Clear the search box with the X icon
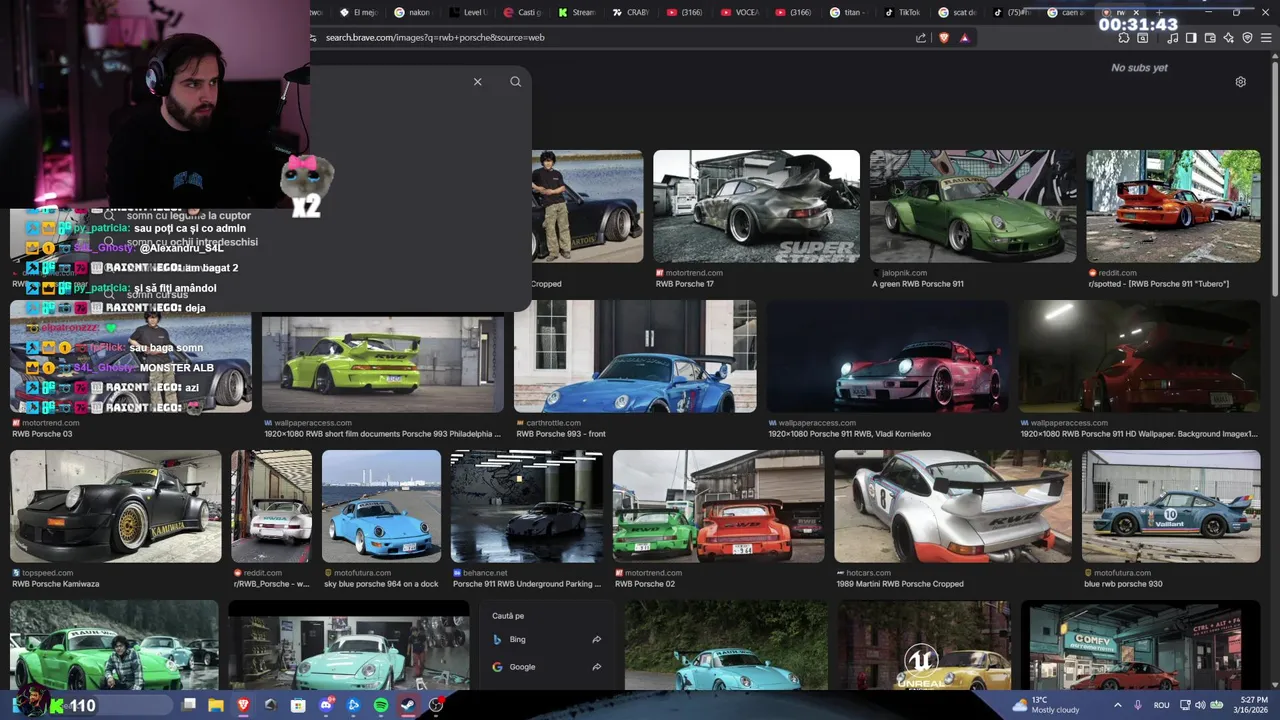Screen dimensions: 1280x720 (x=477, y=82)
